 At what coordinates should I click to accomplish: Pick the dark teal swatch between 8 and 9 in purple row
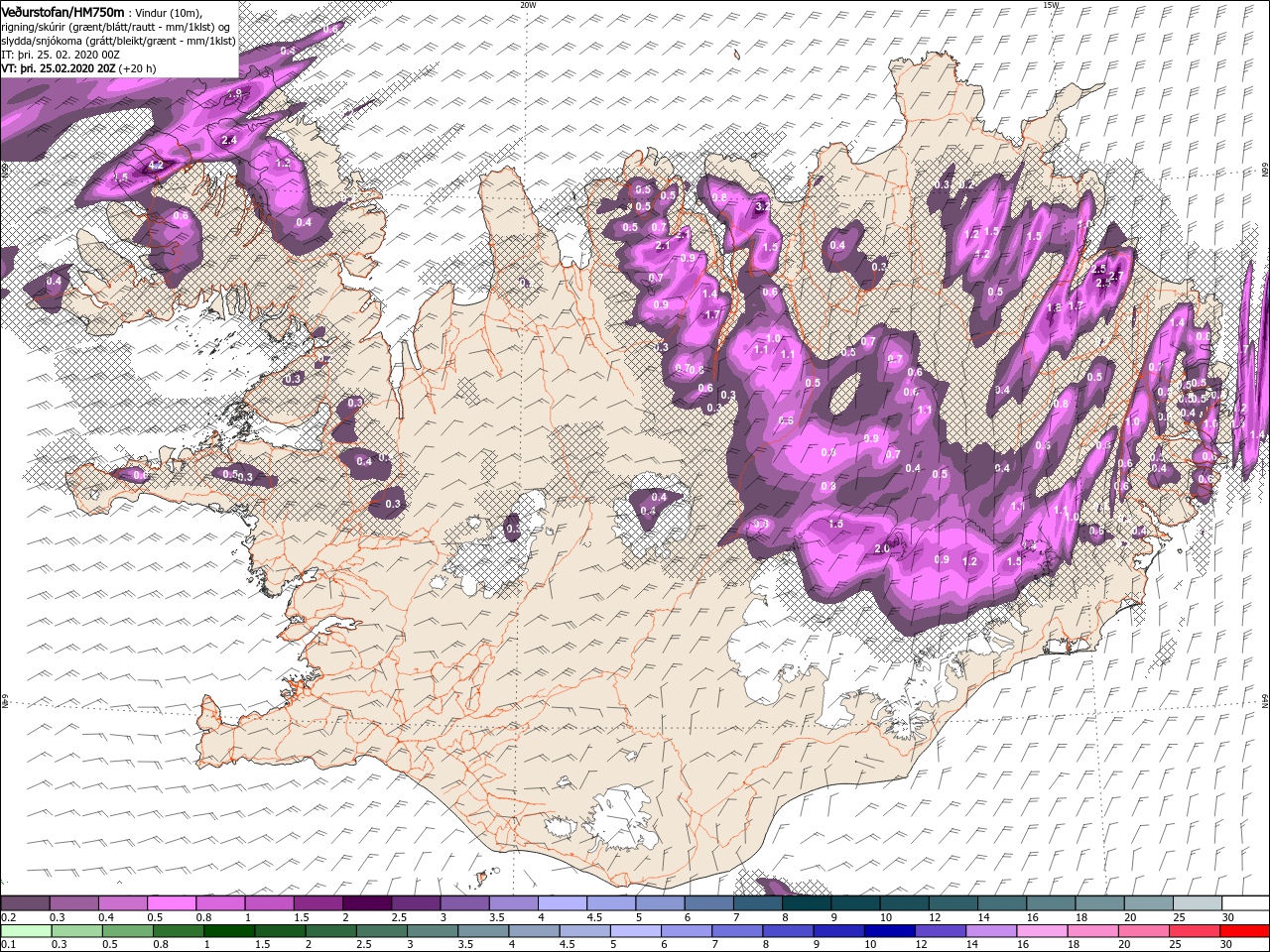click(807, 903)
